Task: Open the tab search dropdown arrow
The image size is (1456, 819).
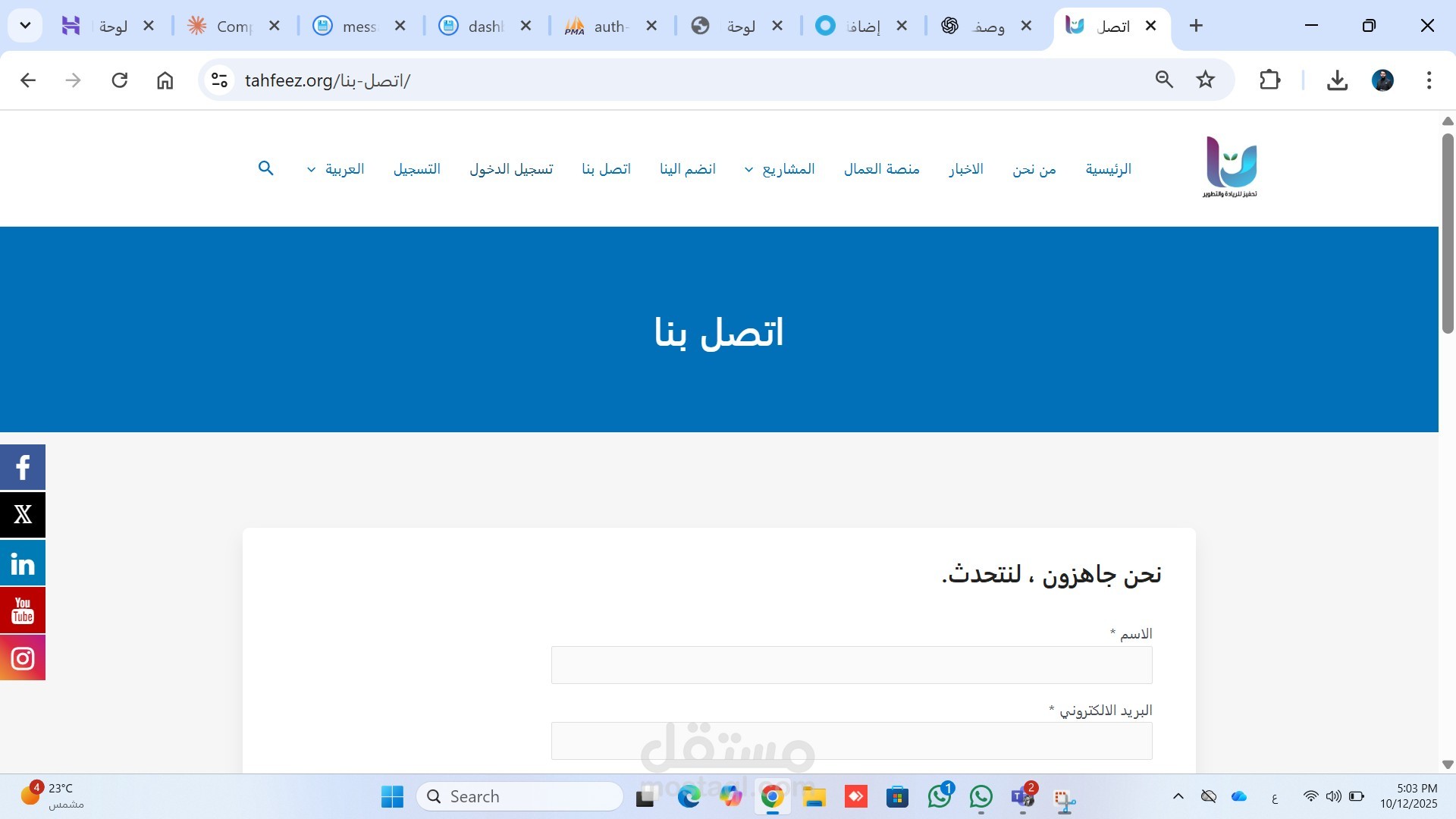Action: coord(25,26)
